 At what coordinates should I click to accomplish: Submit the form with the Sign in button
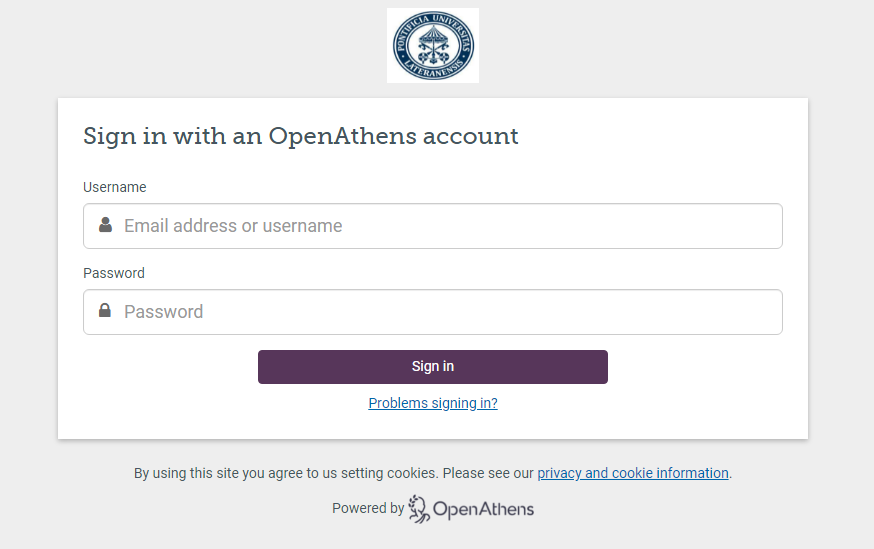pos(433,367)
